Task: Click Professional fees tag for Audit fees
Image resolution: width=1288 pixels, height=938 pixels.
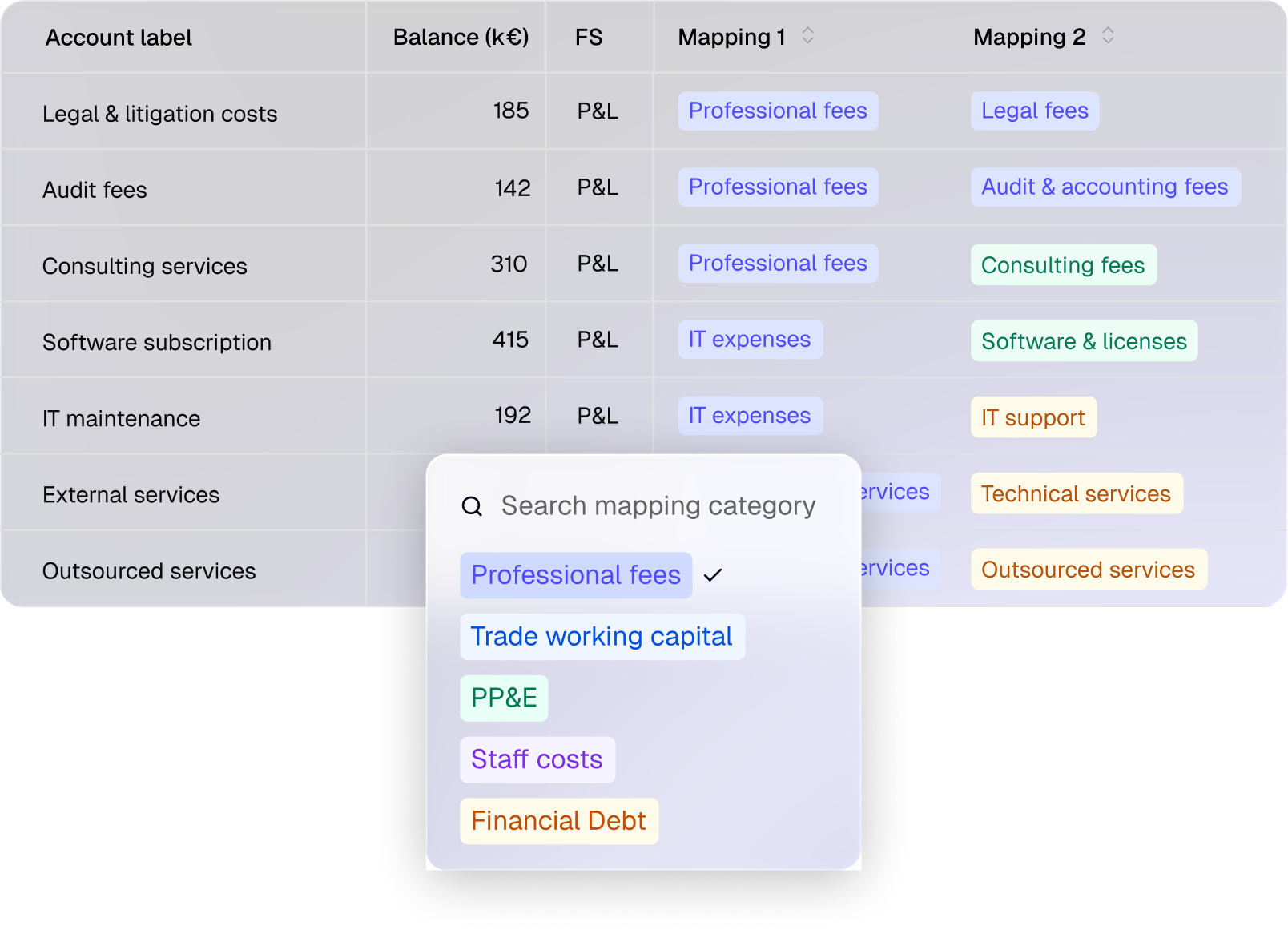Action: 778,187
